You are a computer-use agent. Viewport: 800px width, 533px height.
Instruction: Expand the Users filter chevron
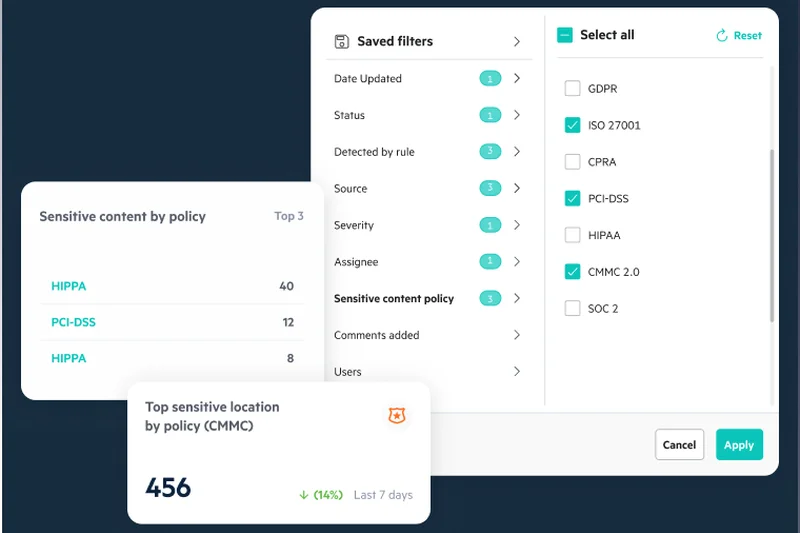(517, 371)
